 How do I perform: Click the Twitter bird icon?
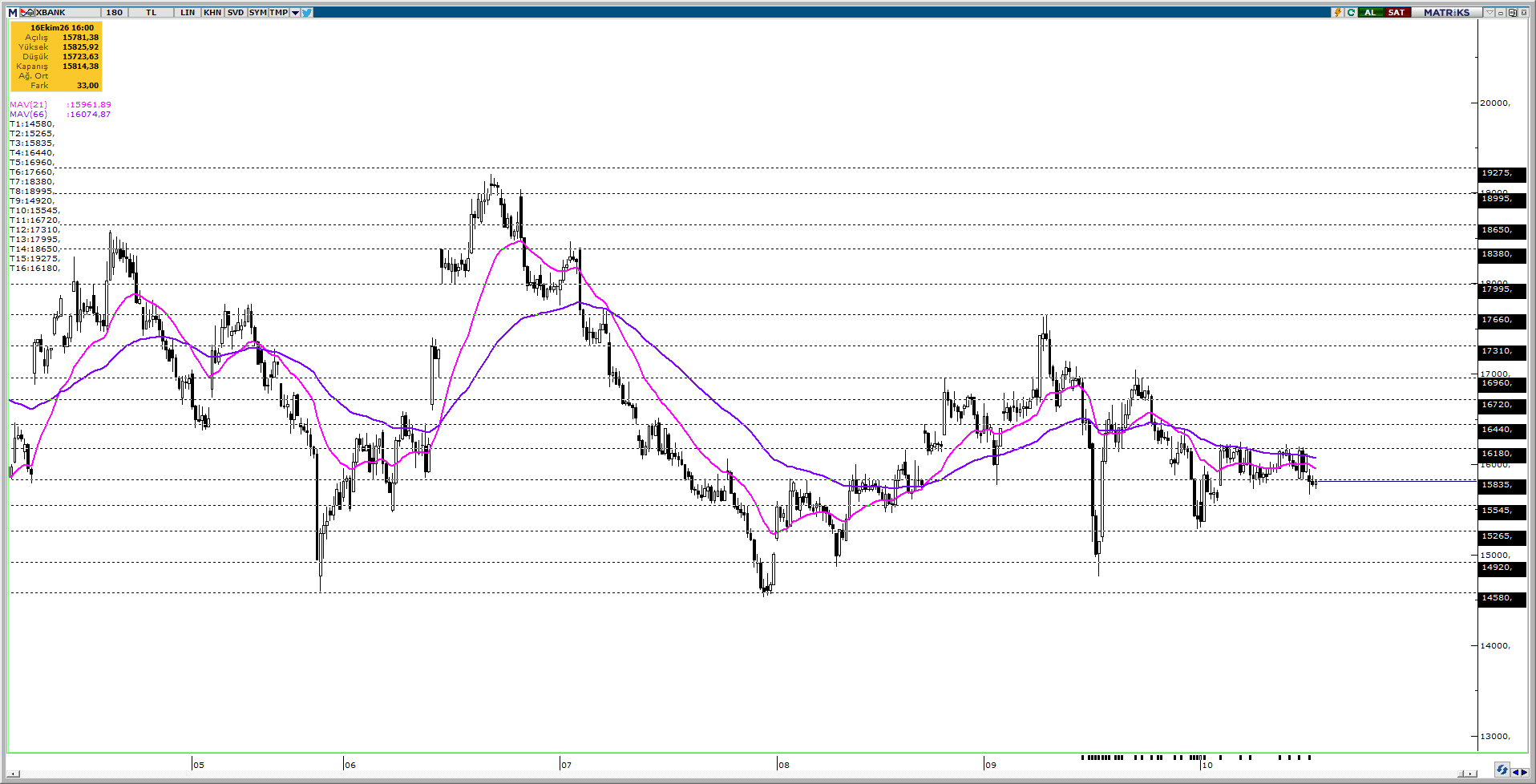click(307, 13)
